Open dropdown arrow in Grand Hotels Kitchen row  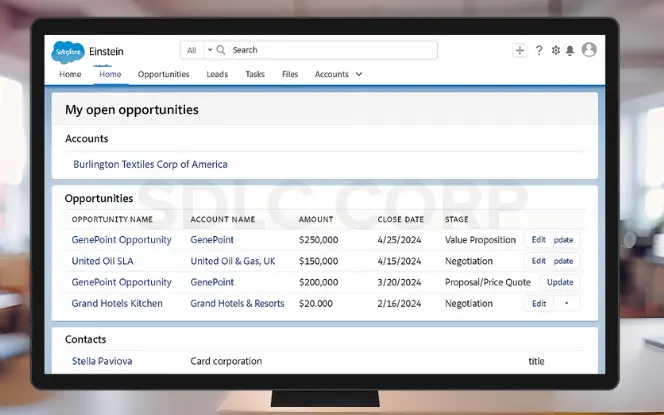(x=567, y=303)
